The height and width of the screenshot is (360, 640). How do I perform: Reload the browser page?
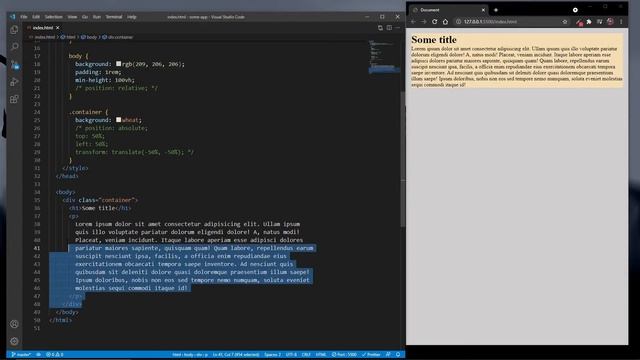[x=435, y=22]
